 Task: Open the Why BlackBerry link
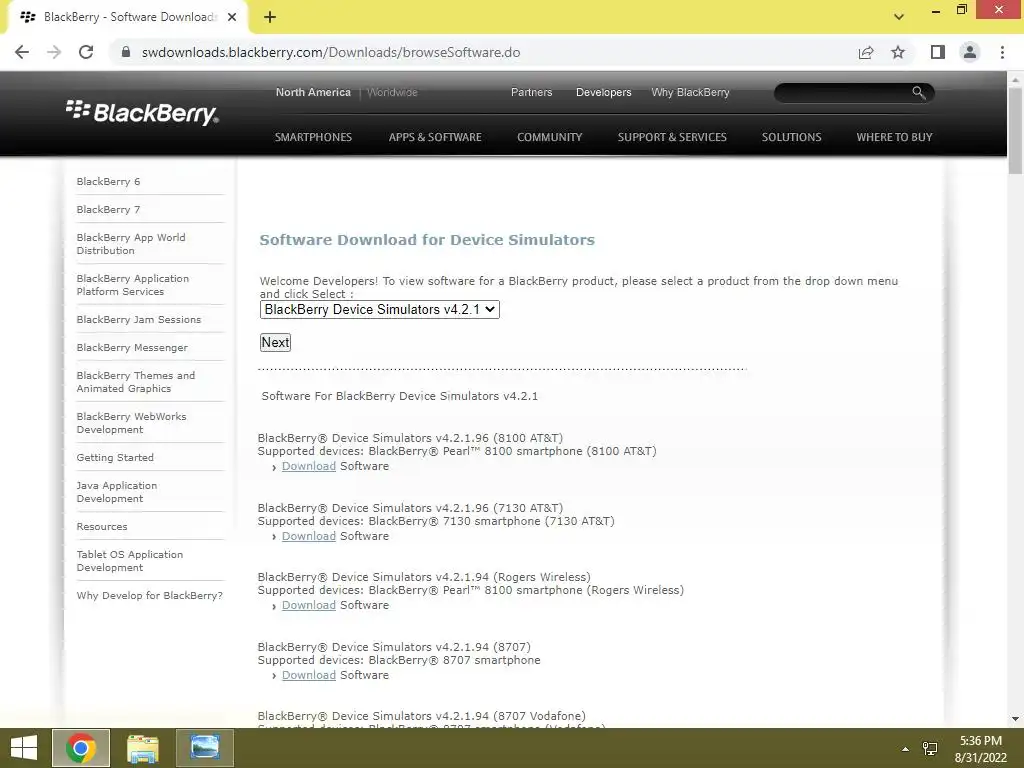pyautogui.click(x=690, y=92)
